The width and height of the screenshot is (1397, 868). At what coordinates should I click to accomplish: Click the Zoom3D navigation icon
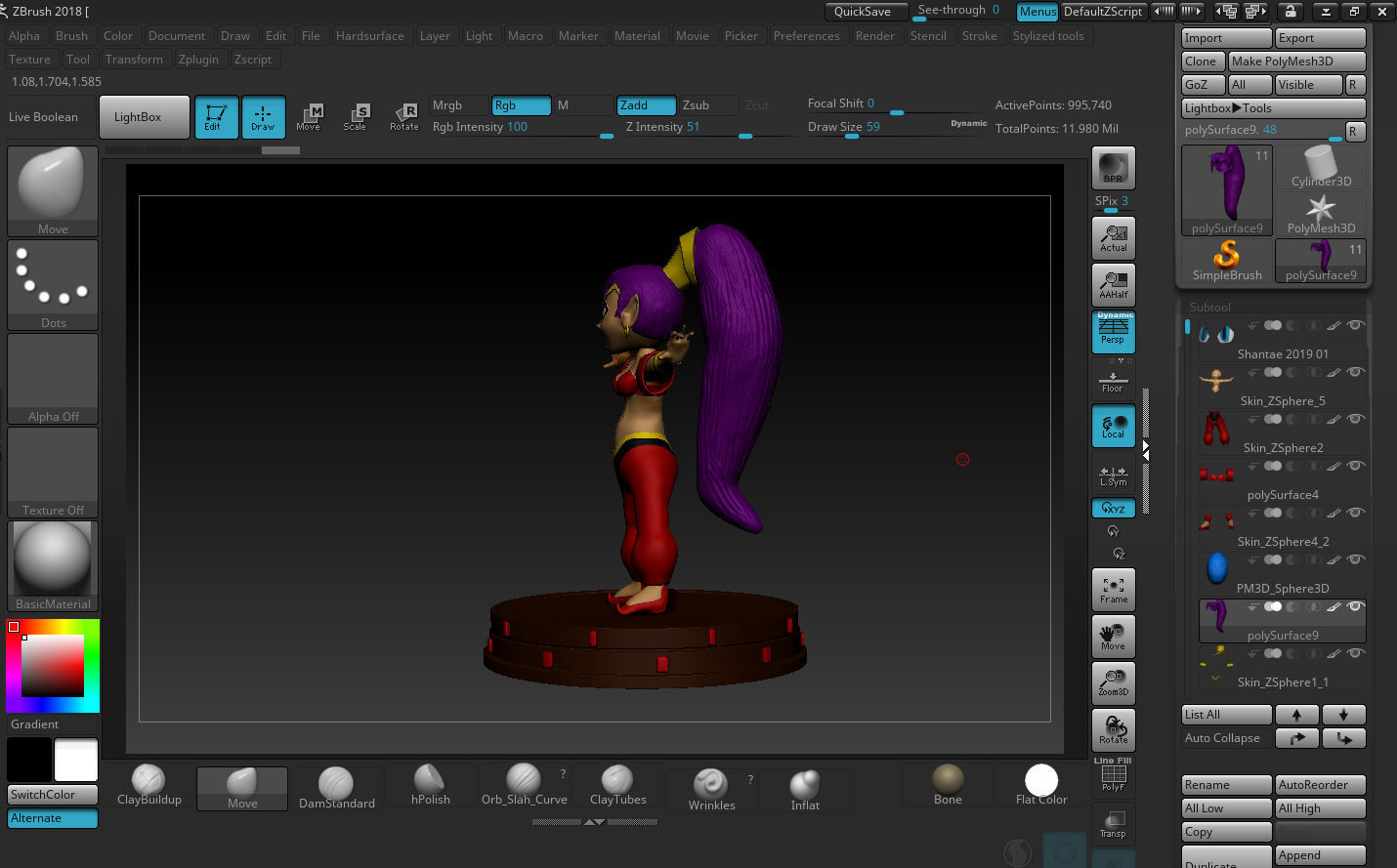point(1114,683)
